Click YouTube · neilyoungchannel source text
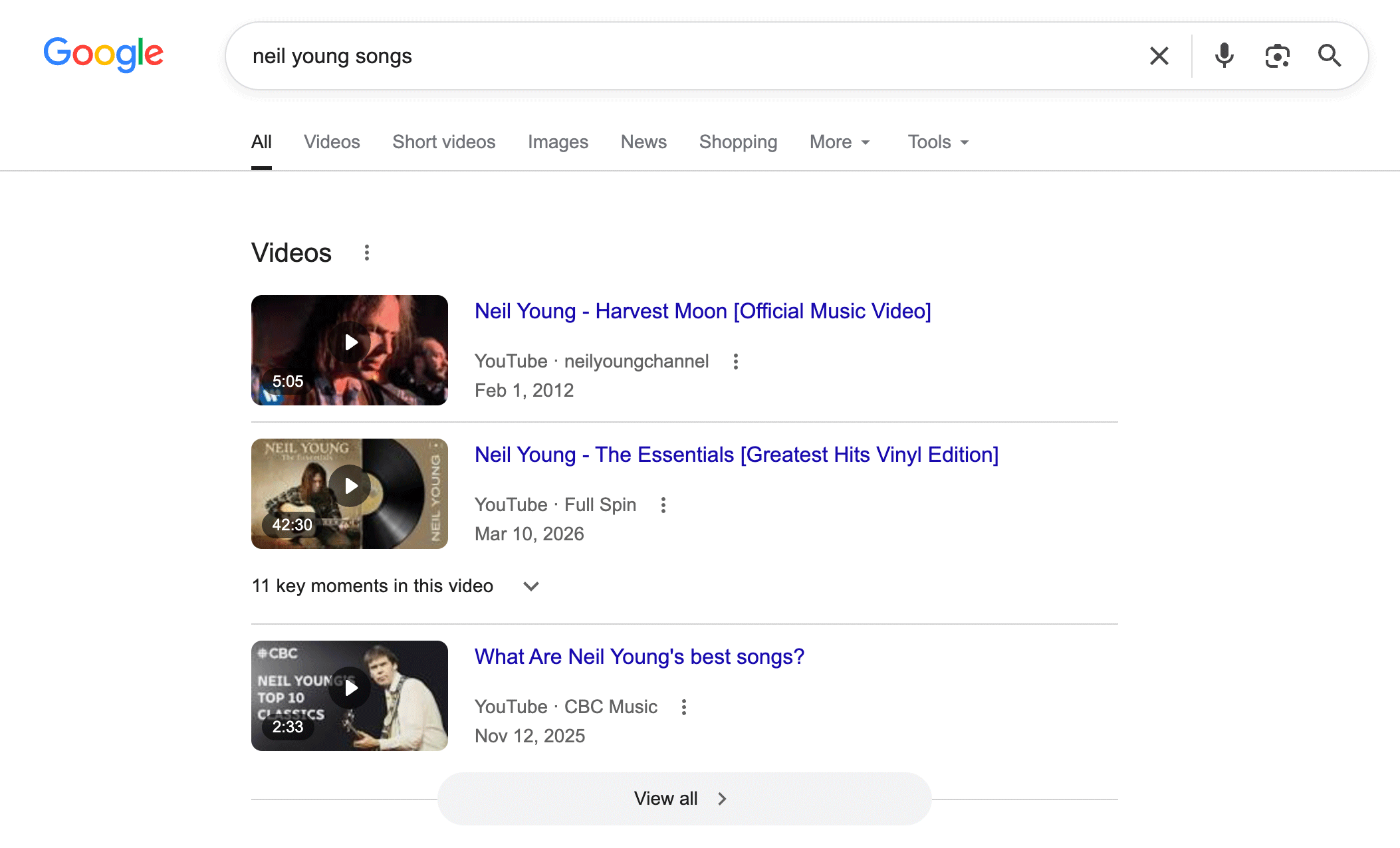 [592, 362]
